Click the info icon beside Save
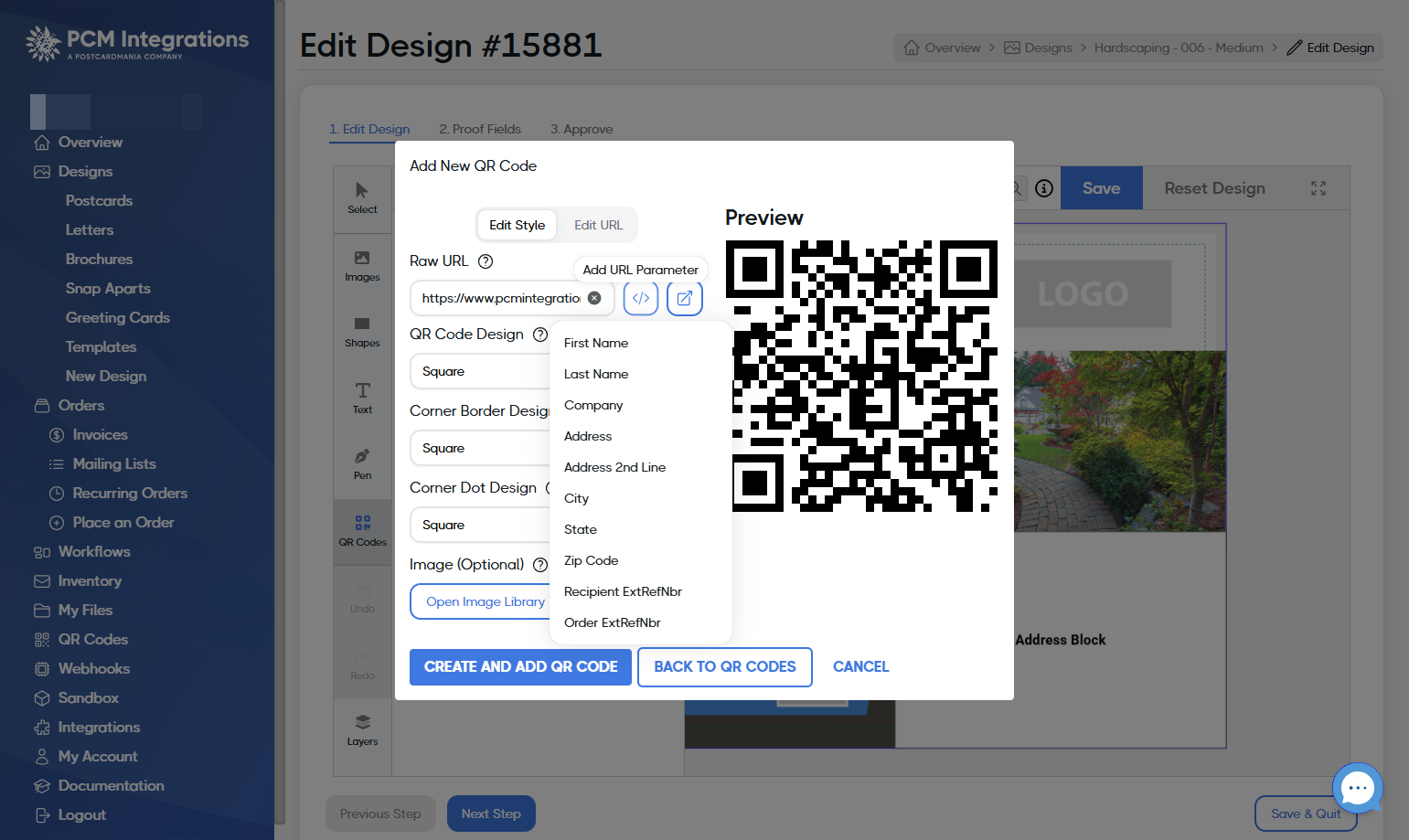The height and width of the screenshot is (840, 1409). [1044, 188]
